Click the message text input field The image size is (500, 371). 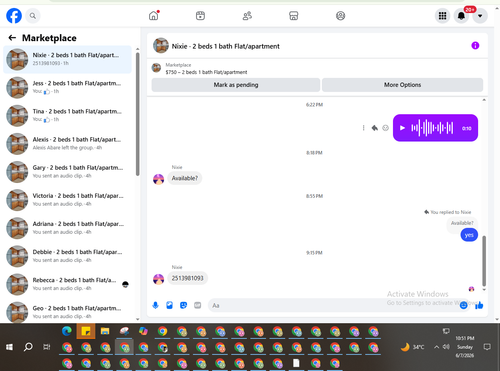pyautogui.click(x=333, y=305)
